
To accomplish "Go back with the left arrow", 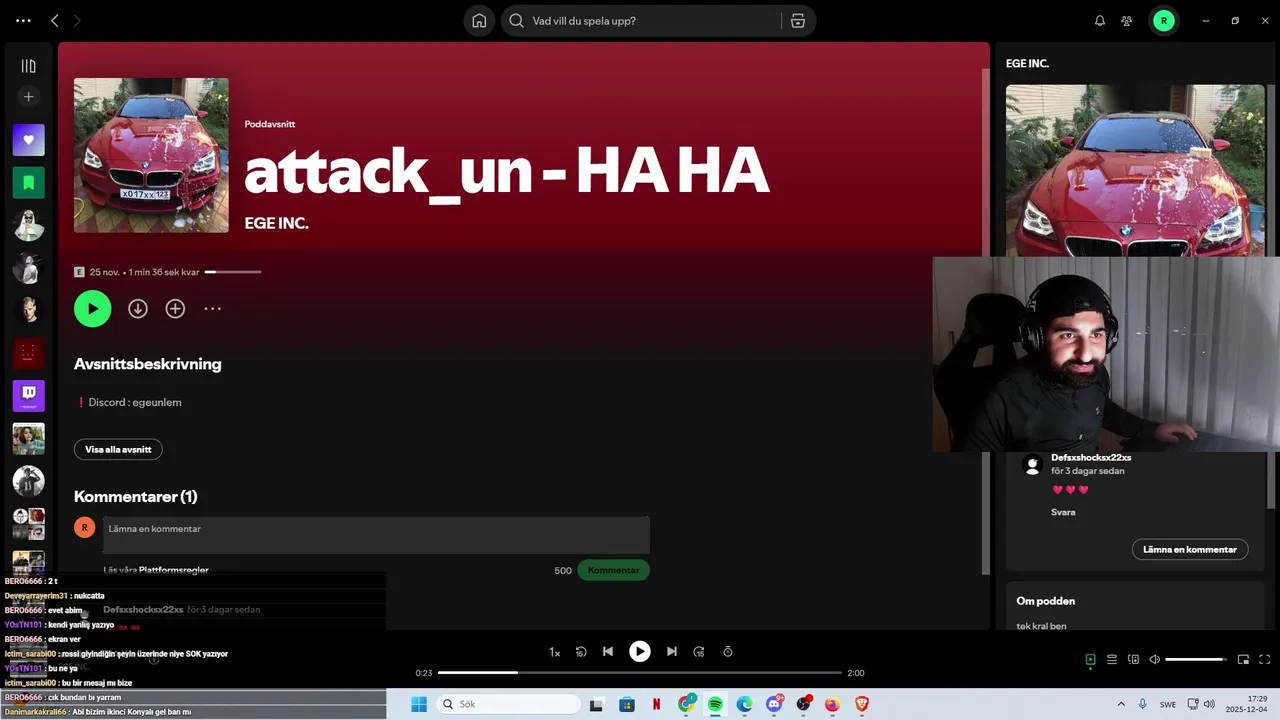I will pos(55,21).
